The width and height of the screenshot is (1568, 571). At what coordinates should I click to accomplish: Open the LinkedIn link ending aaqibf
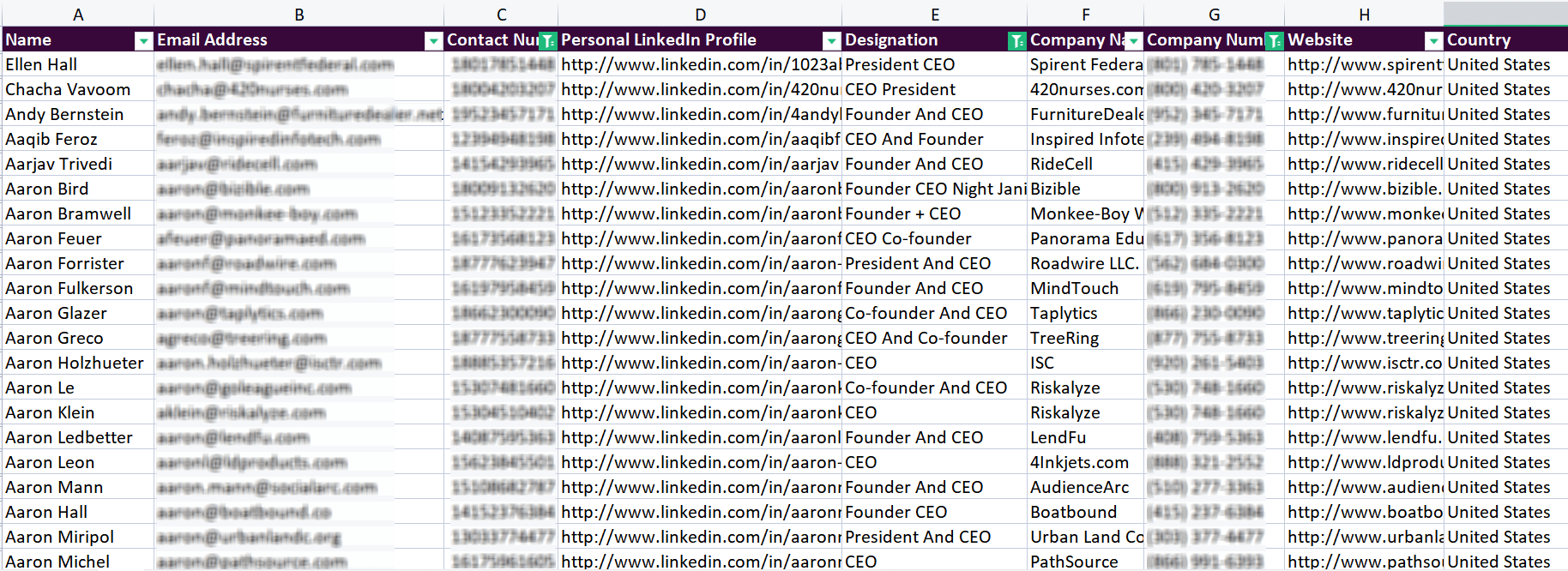(701, 139)
